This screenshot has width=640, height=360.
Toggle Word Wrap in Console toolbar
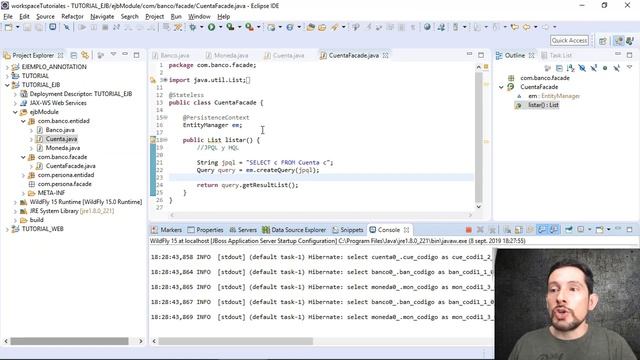tap(530, 230)
